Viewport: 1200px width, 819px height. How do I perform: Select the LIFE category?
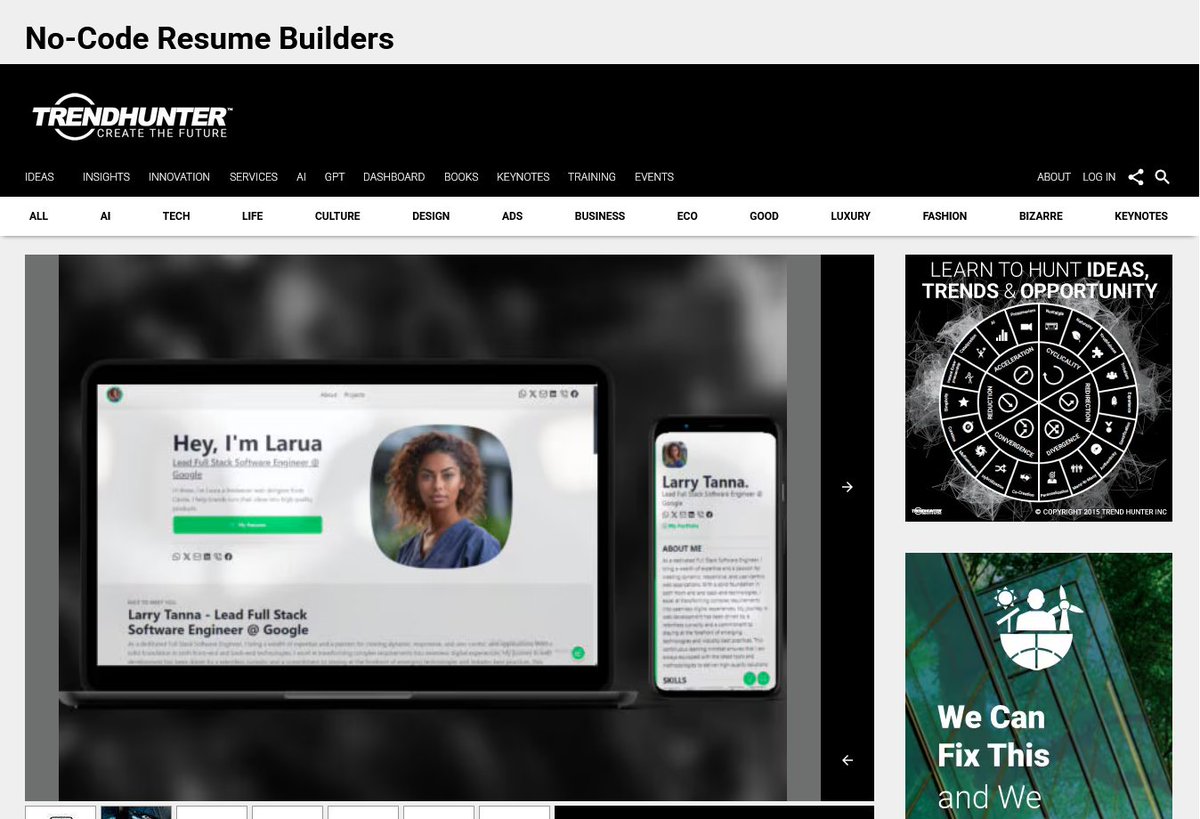(252, 216)
